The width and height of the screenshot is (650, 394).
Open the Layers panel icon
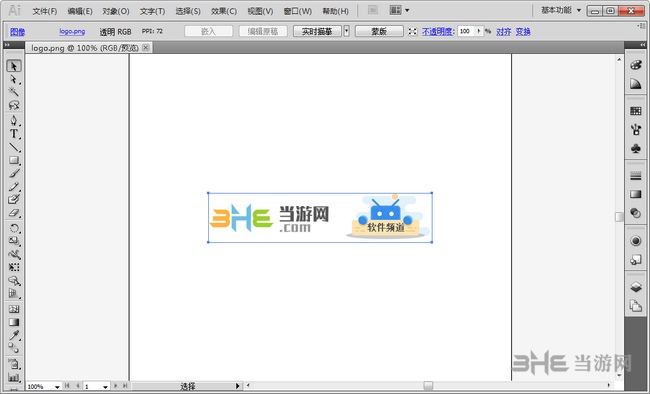coord(635,287)
